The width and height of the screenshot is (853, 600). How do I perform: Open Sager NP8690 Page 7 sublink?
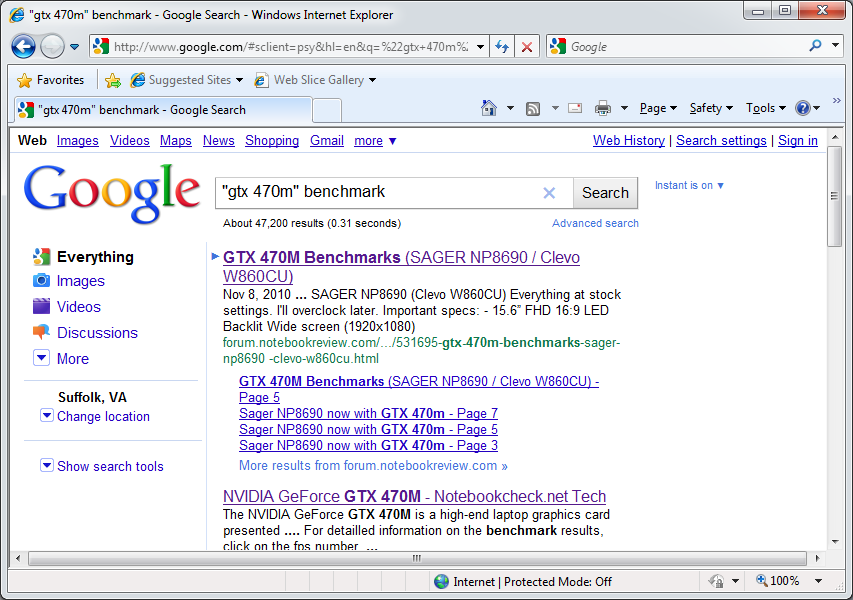pos(368,413)
